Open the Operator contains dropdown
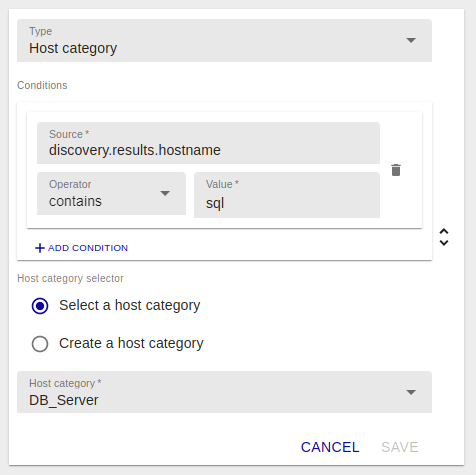 111,193
